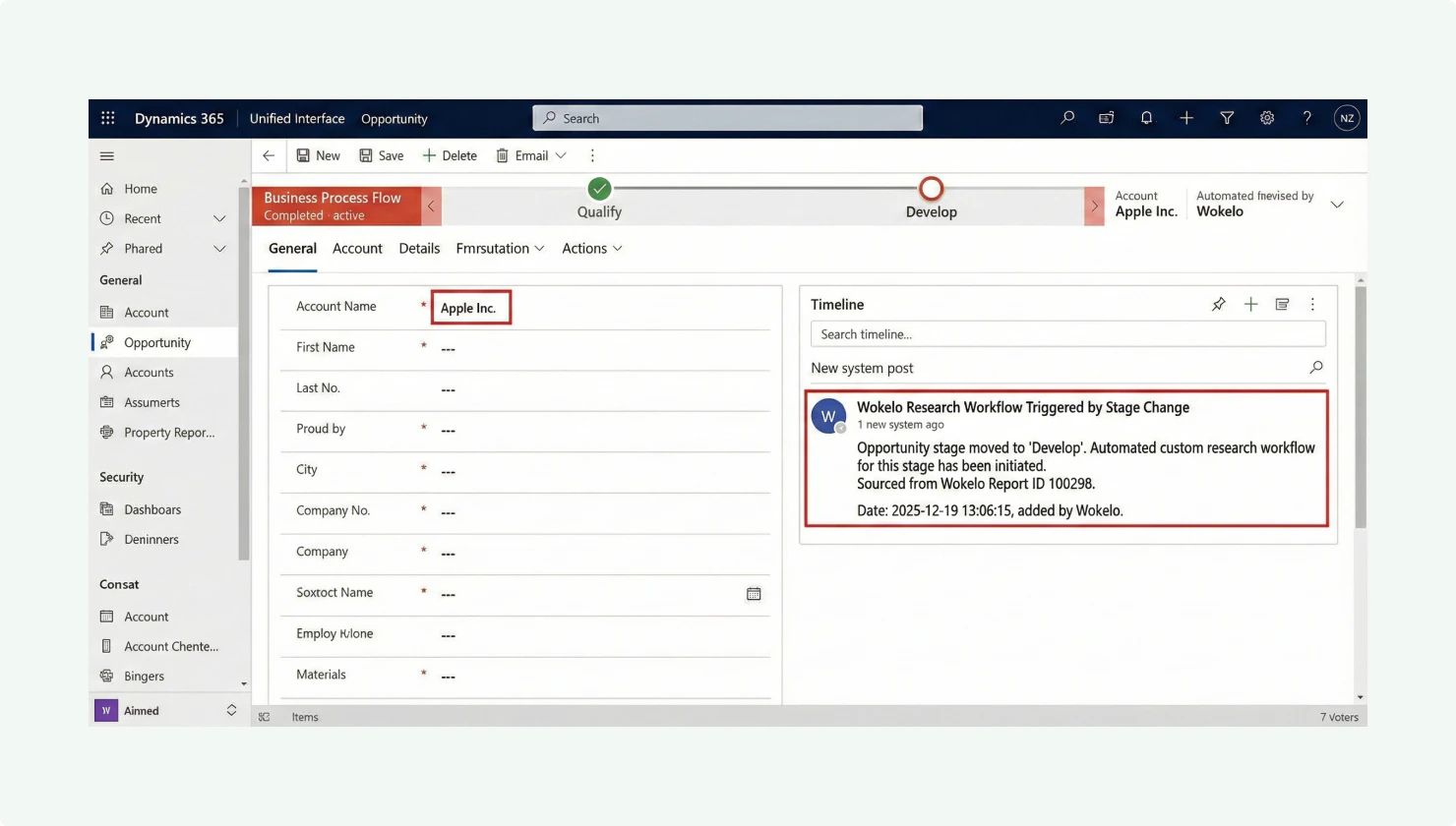1456x826 pixels.
Task: Move process flow to previous stage arrow
Action: pyautogui.click(x=431, y=206)
